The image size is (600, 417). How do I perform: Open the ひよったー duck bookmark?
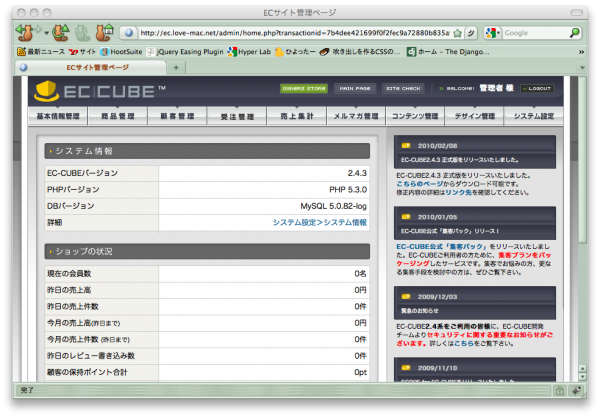click(295, 52)
